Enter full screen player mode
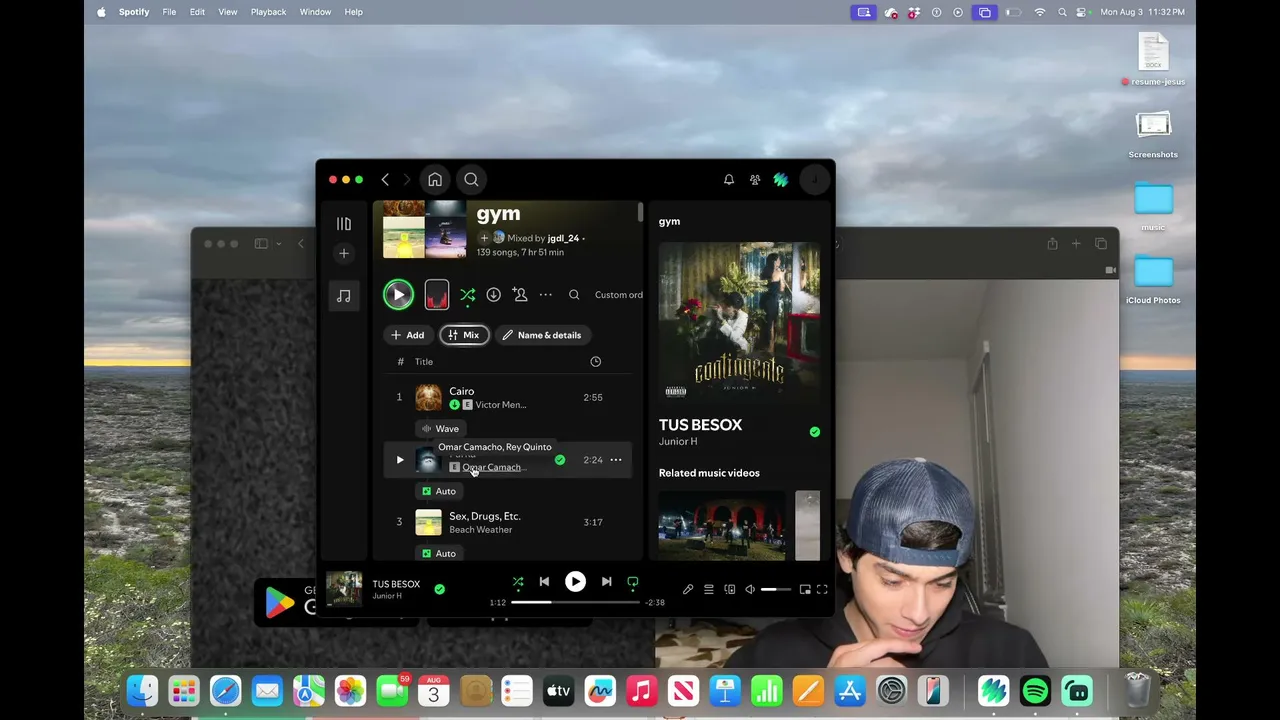The image size is (1280, 720). (822, 590)
